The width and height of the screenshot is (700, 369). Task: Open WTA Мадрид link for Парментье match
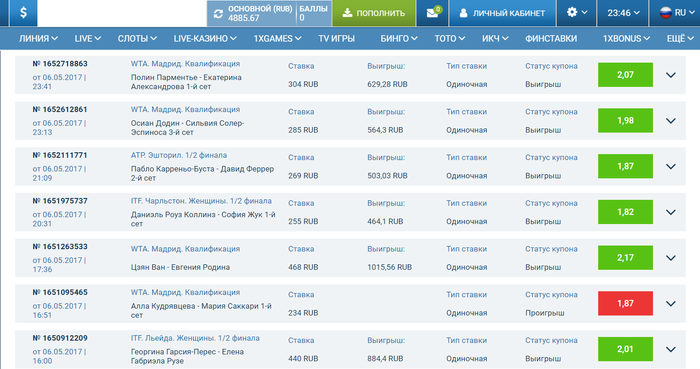coord(185,64)
